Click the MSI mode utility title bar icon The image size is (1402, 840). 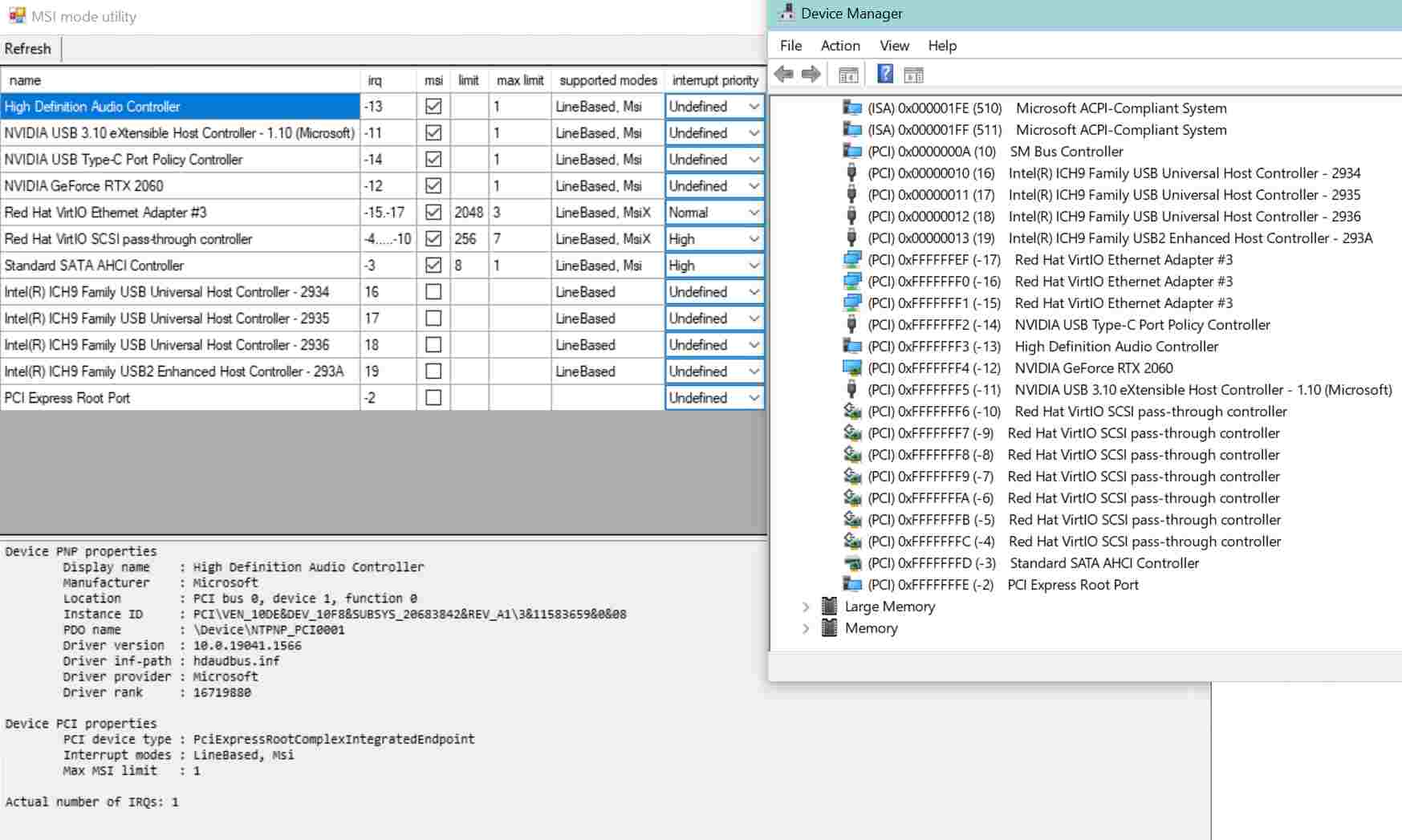(x=17, y=16)
